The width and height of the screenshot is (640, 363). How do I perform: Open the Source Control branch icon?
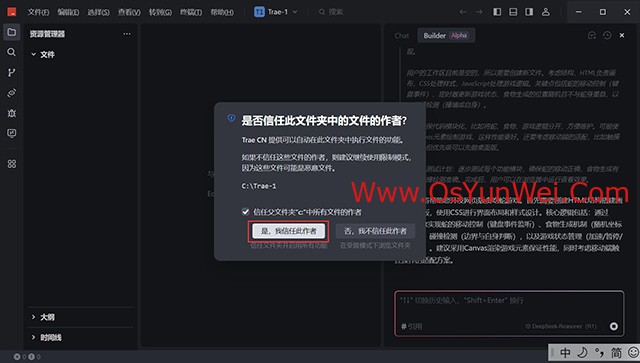point(11,73)
